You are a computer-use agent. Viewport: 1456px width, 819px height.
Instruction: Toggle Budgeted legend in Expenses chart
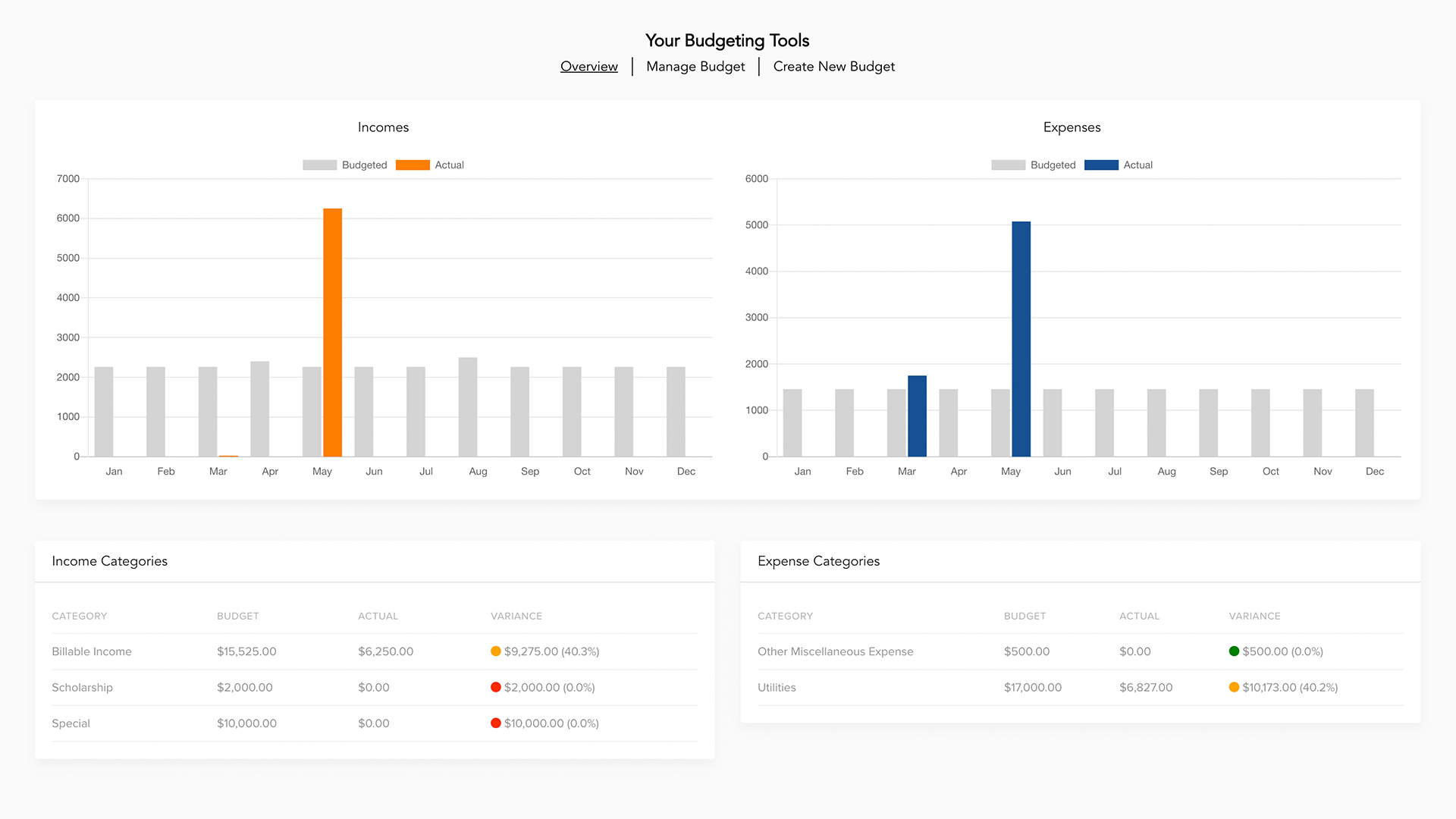click(1053, 165)
